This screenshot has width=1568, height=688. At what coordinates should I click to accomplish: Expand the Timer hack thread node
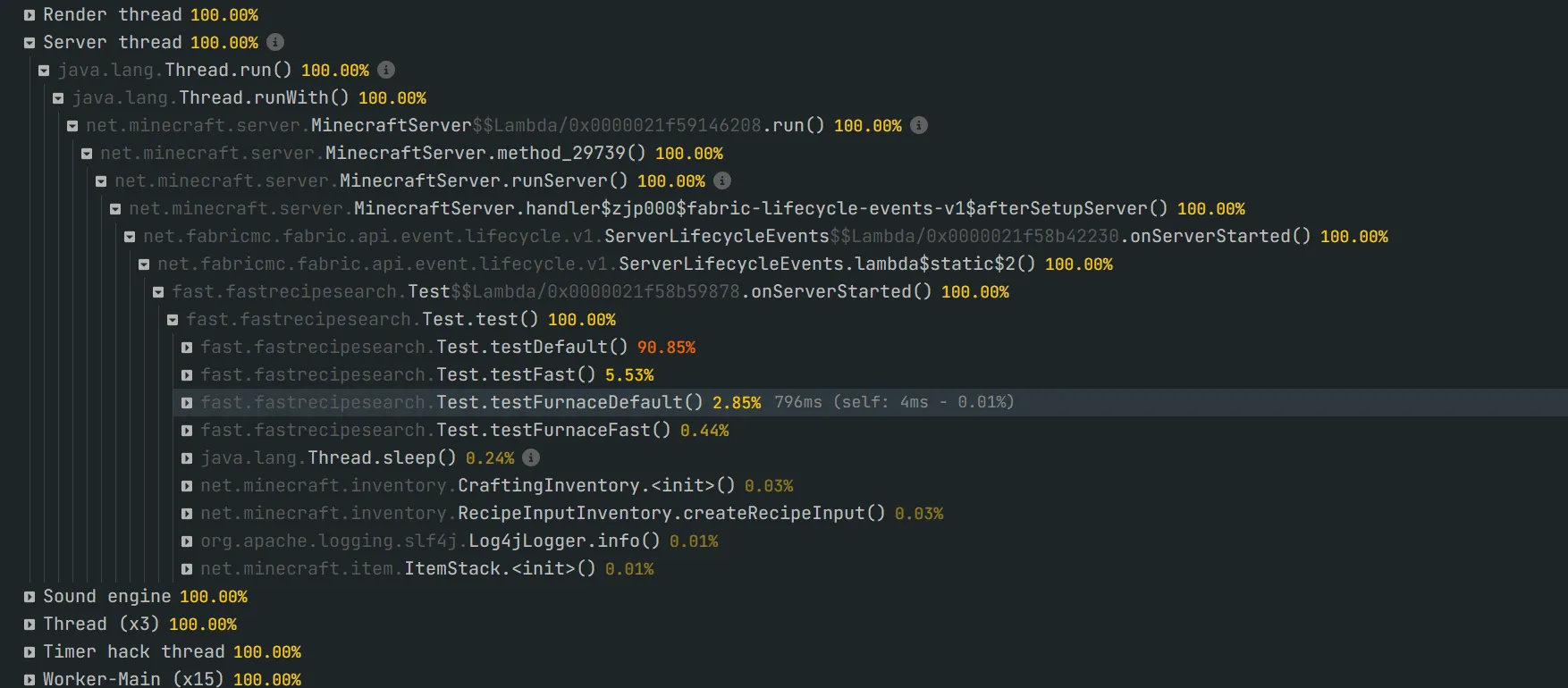point(30,652)
